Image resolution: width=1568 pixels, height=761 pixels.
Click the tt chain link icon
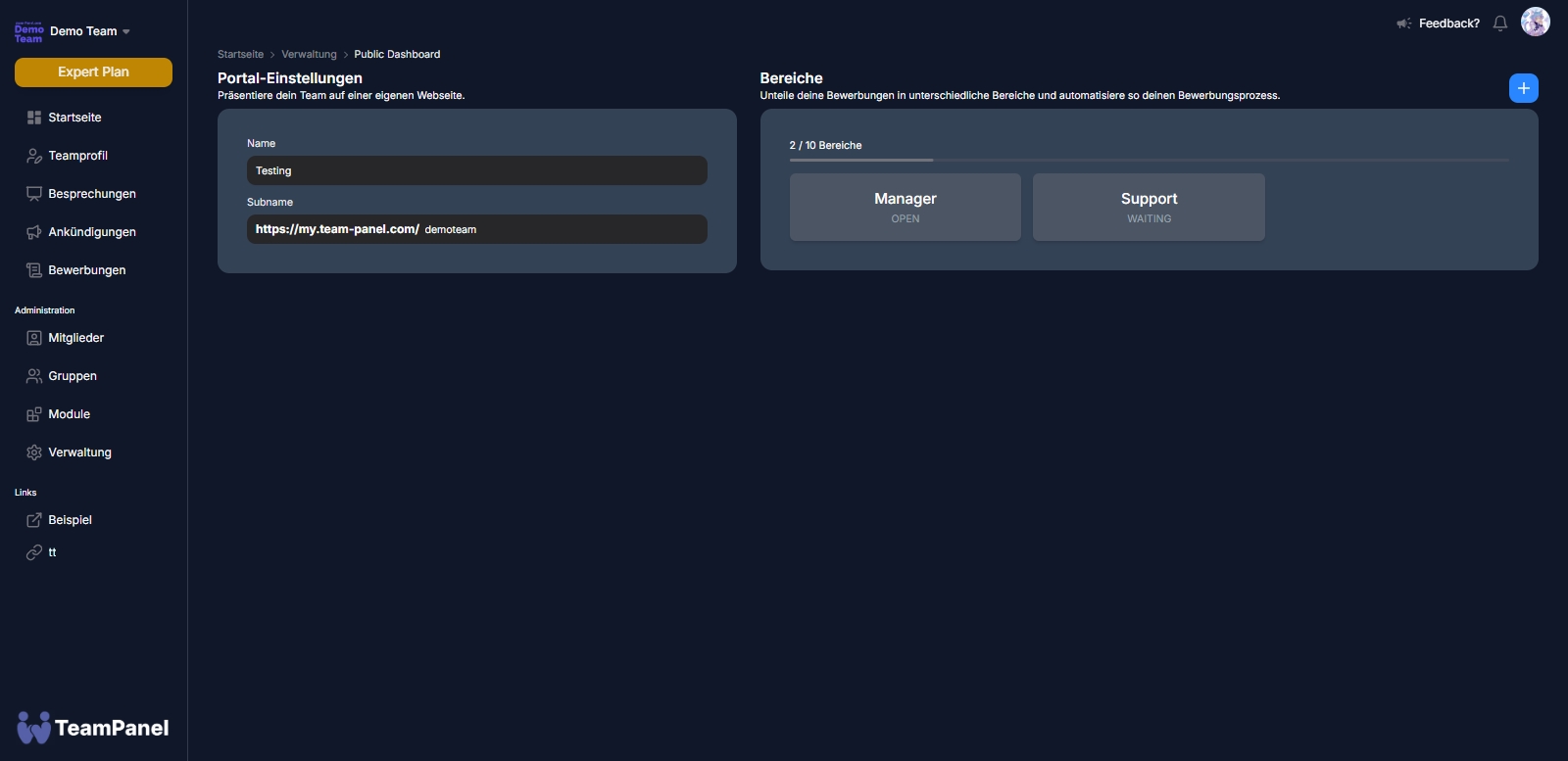pos(34,552)
